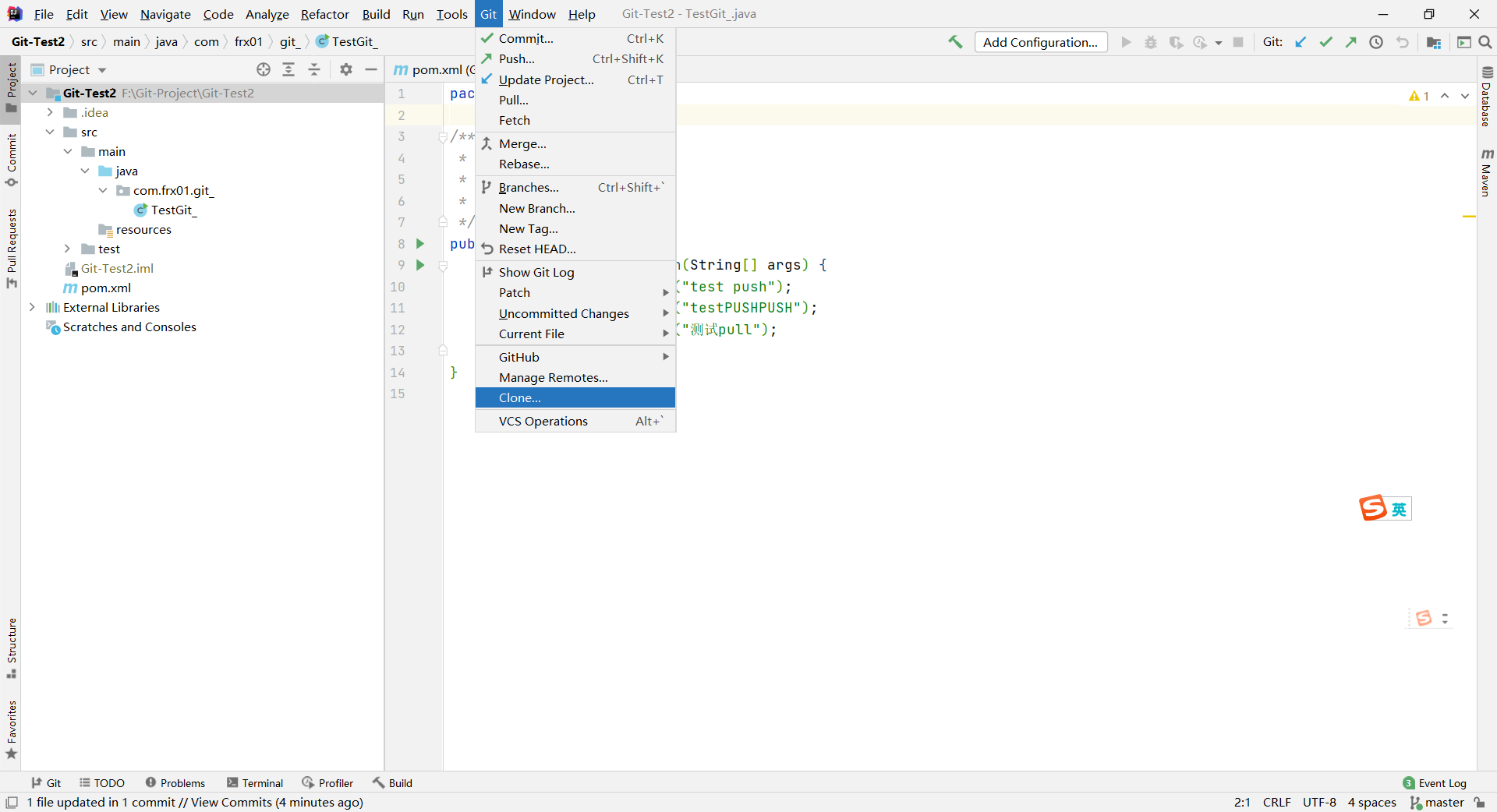Open the Terminal tool window tab
Screen dimensions: 1497x812
(255, 783)
